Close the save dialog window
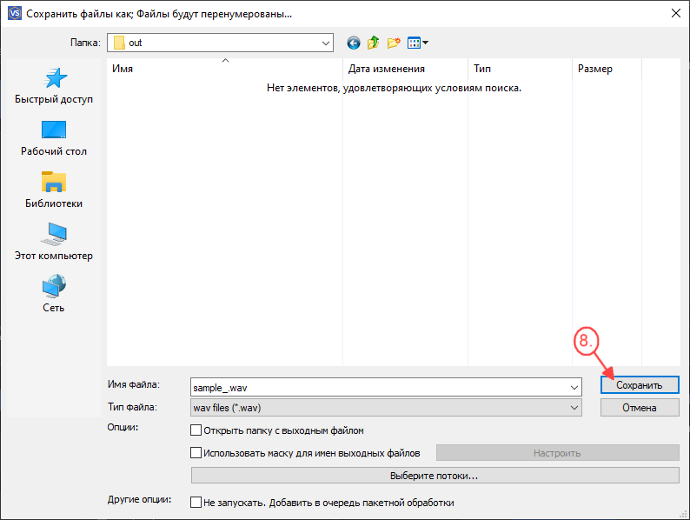This screenshot has width=690, height=520. pos(676,13)
